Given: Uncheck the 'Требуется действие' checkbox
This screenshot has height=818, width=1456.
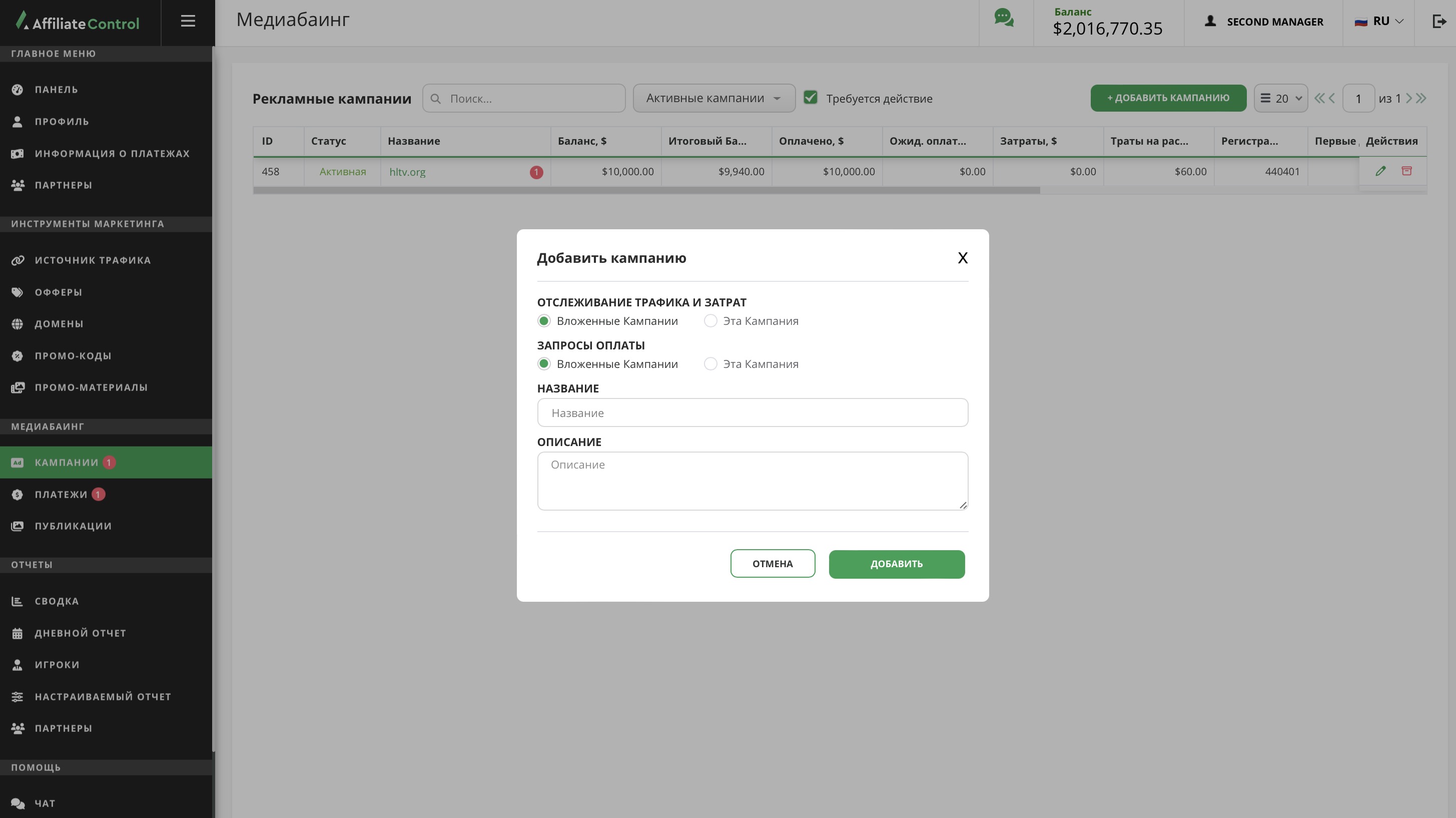Looking at the screenshot, I should 811,97.
